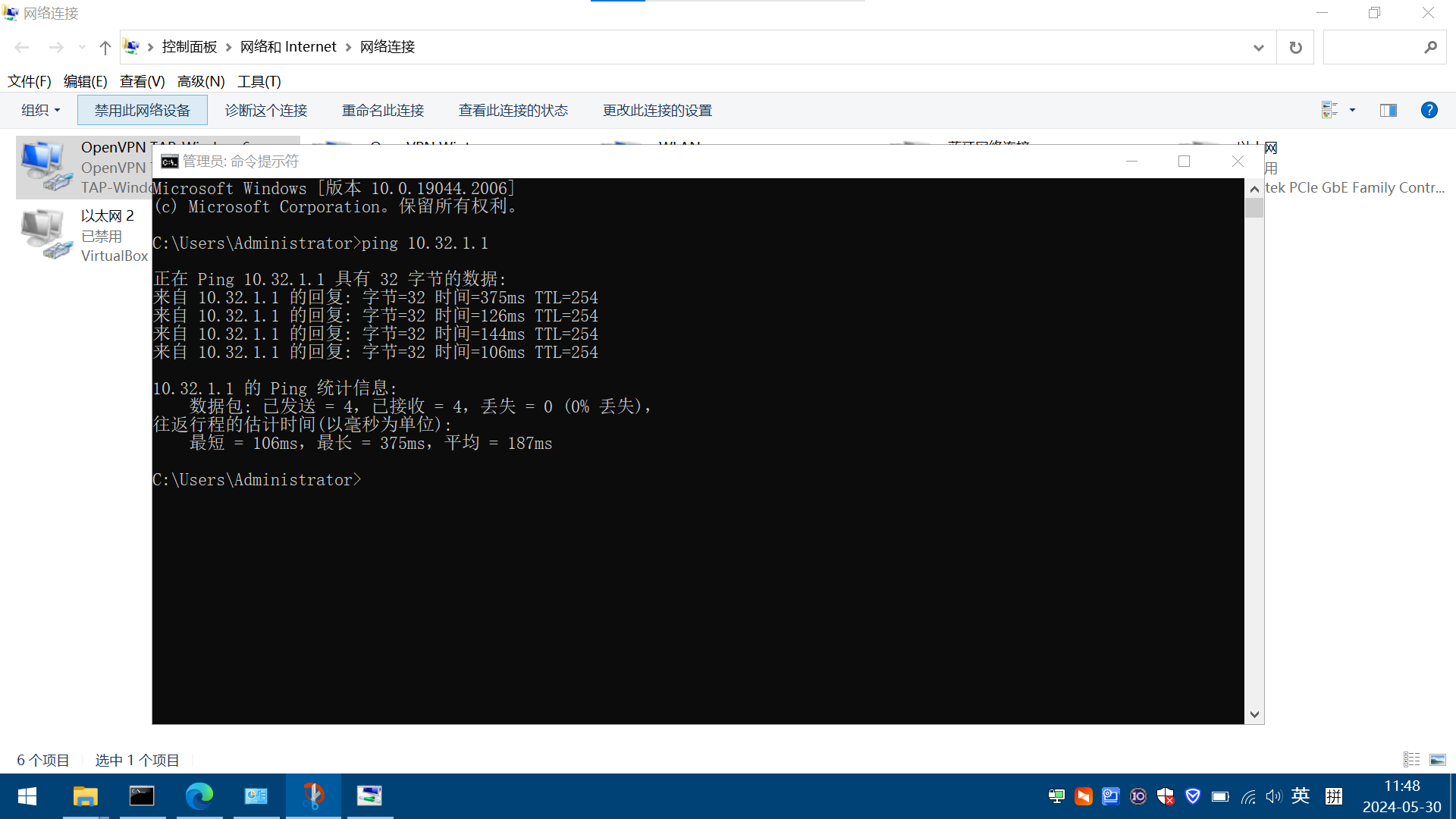
Task: Click 禁用此网络设备 button
Action: click(142, 110)
